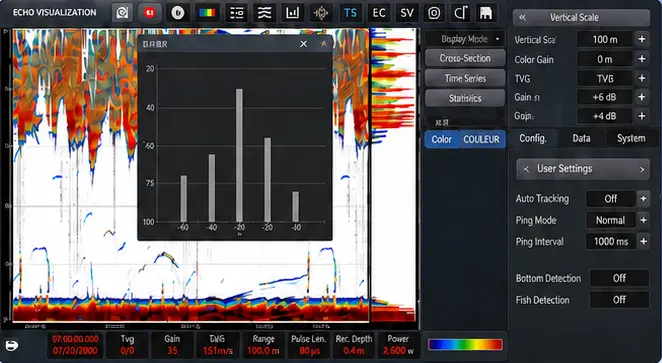Image resolution: width=662 pixels, height=363 pixels.
Task: Click the Gain 35 status box
Action: tap(172, 345)
